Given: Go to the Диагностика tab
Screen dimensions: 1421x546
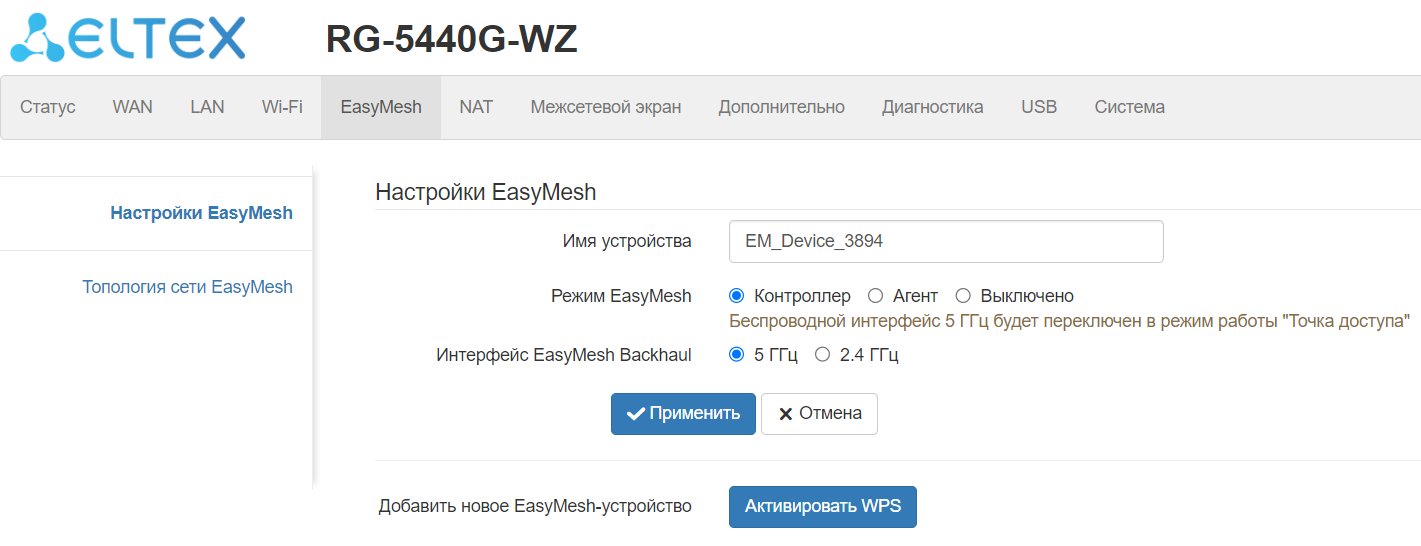Looking at the screenshot, I should pos(932,107).
